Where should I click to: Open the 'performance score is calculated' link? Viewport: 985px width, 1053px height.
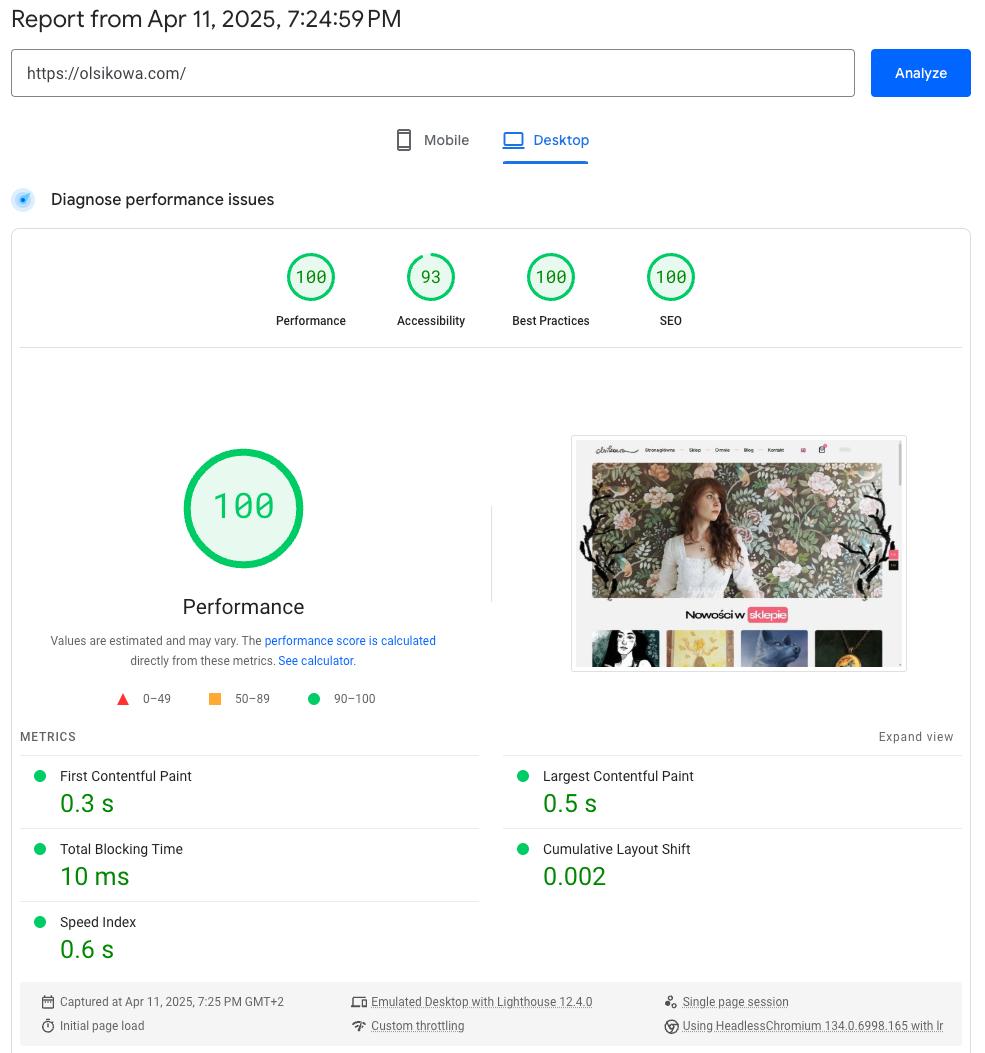click(x=350, y=641)
